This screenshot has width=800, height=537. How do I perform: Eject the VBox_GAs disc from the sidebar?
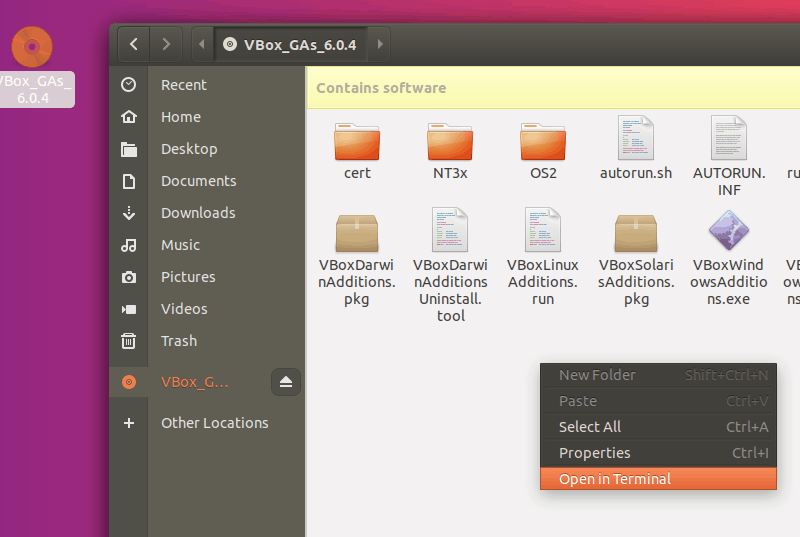pyautogui.click(x=286, y=382)
